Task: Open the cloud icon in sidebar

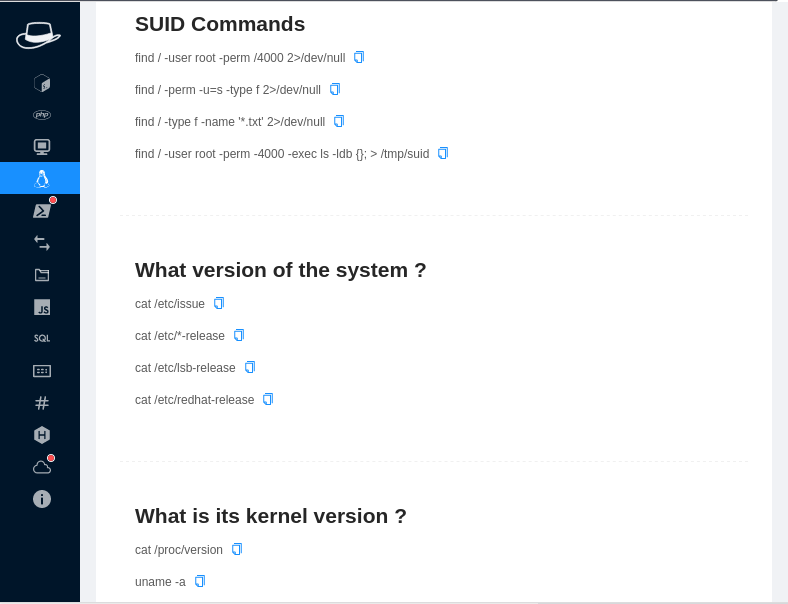Action: [x=42, y=467]
